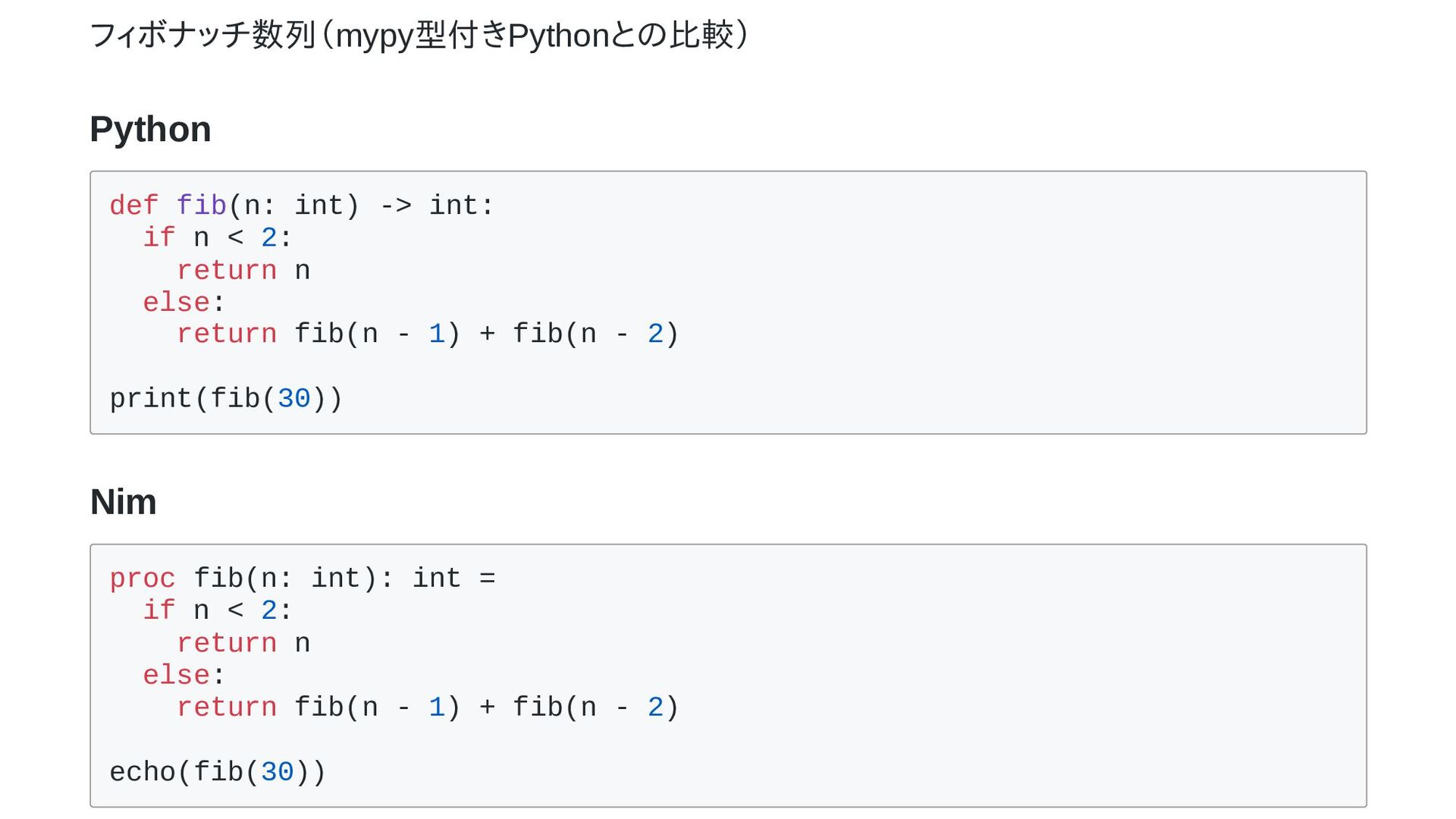The height and width of the screenshot is (819, 1456).
Task: Click the Python 'else:' keyword
Action: pos(184,303)
